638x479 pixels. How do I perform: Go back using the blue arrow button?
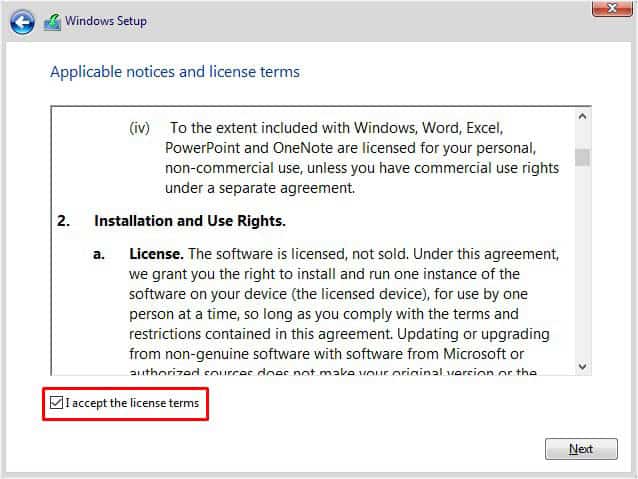click(22, 22)
